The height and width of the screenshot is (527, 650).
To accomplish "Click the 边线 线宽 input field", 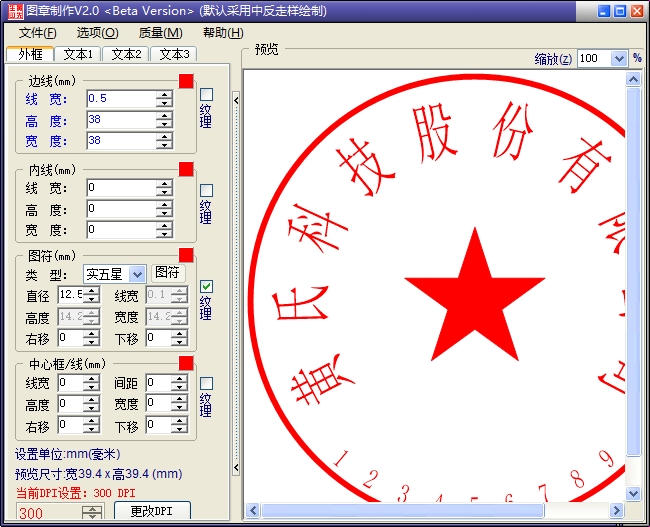I will [x=122, y=99].
